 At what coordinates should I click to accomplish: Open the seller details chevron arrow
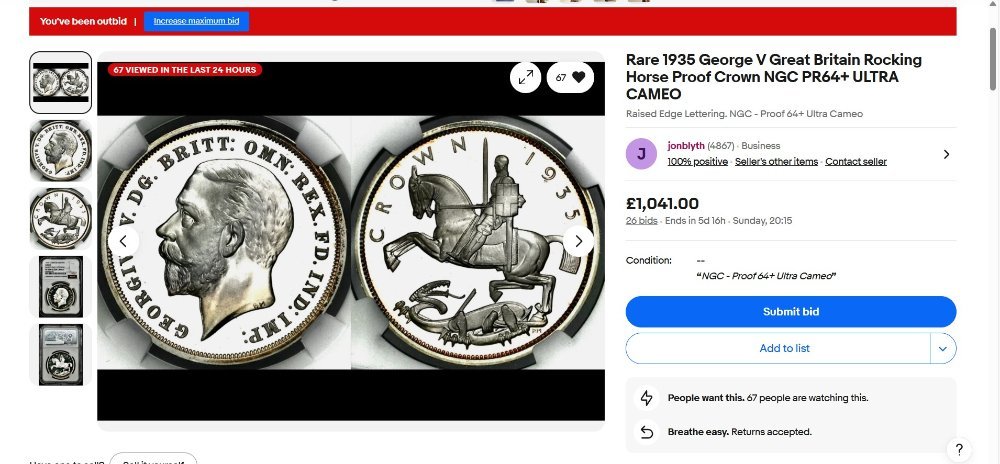pos(946,154)
